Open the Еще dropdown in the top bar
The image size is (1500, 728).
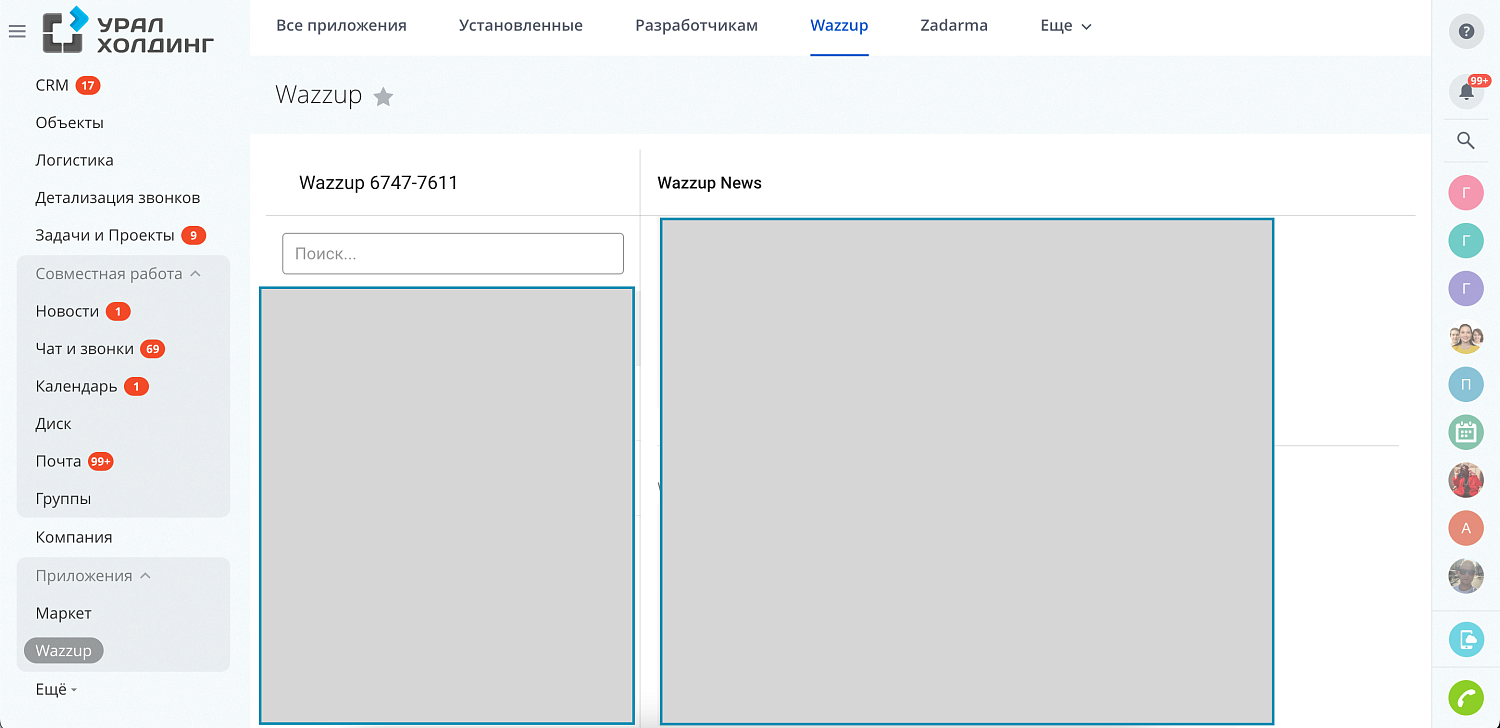coord(1065,25)
